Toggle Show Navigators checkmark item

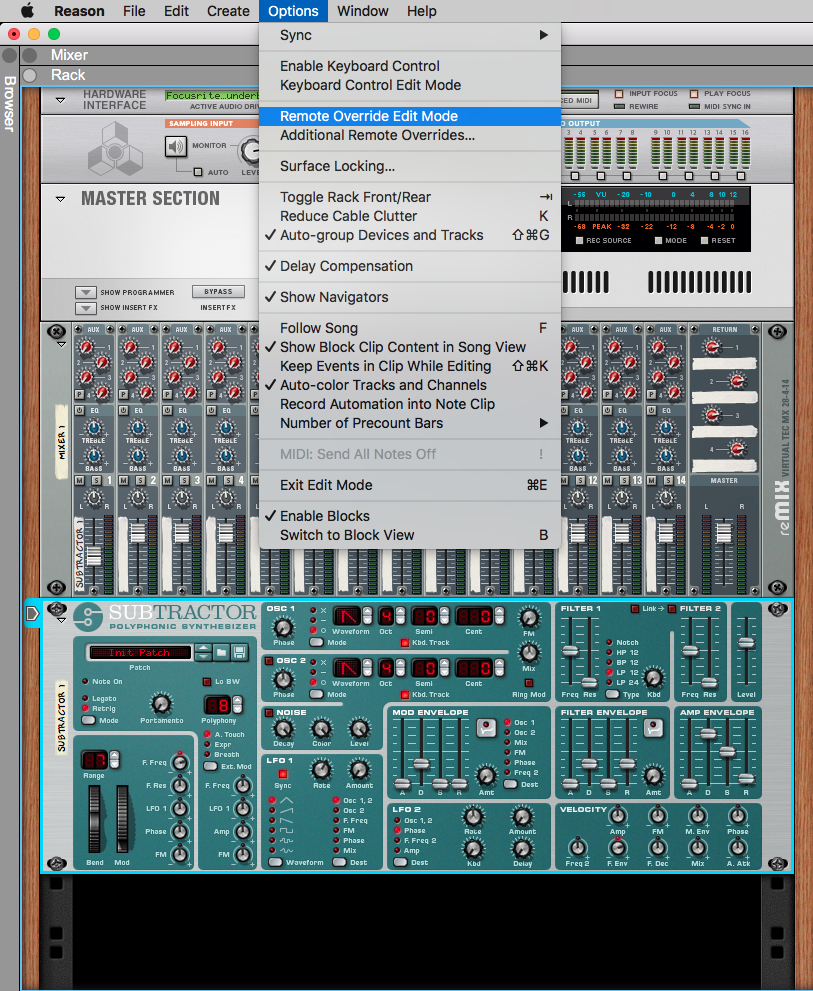[x=410, y=297]
